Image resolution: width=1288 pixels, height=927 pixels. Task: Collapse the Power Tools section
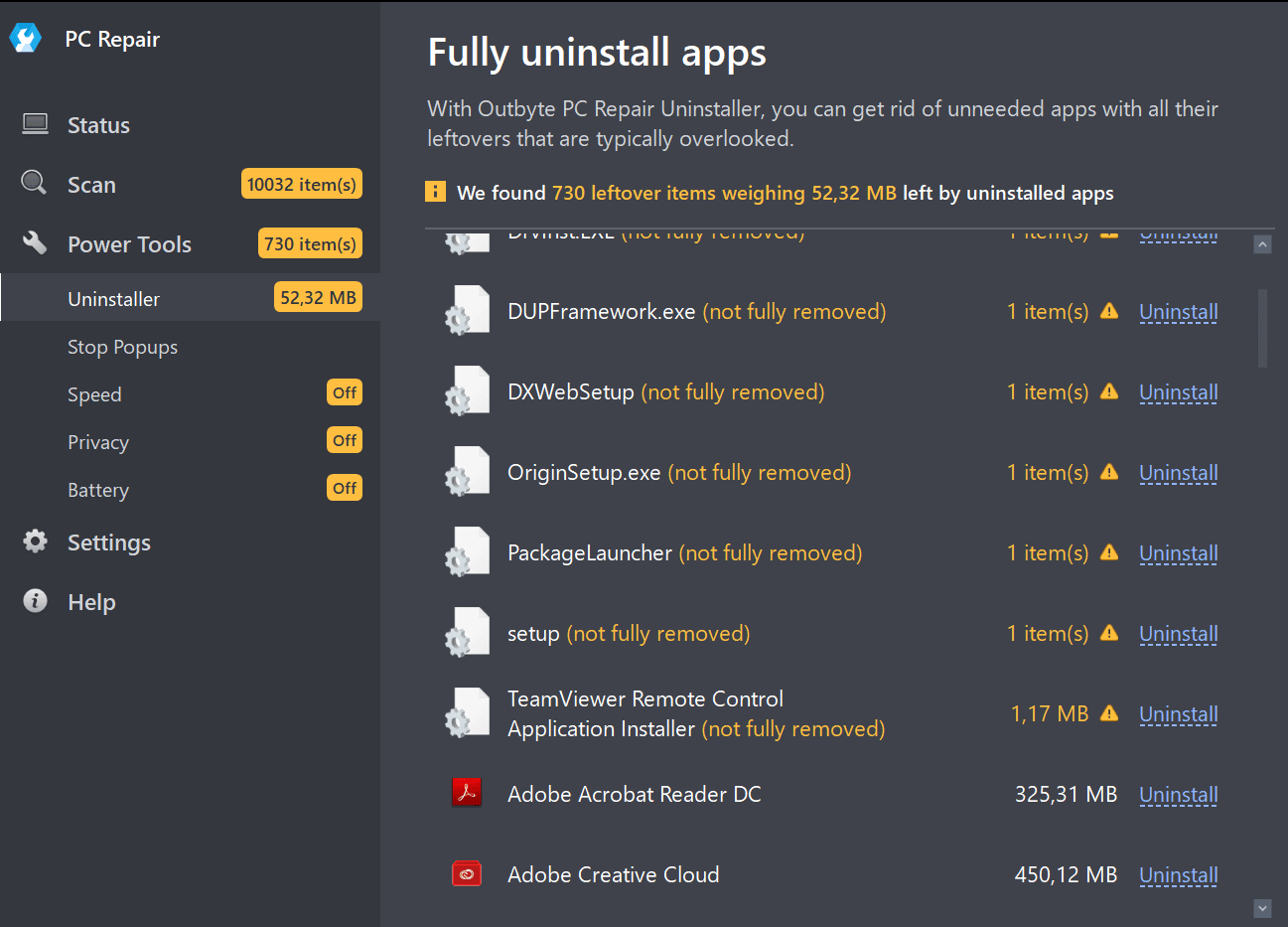[129, 244]
